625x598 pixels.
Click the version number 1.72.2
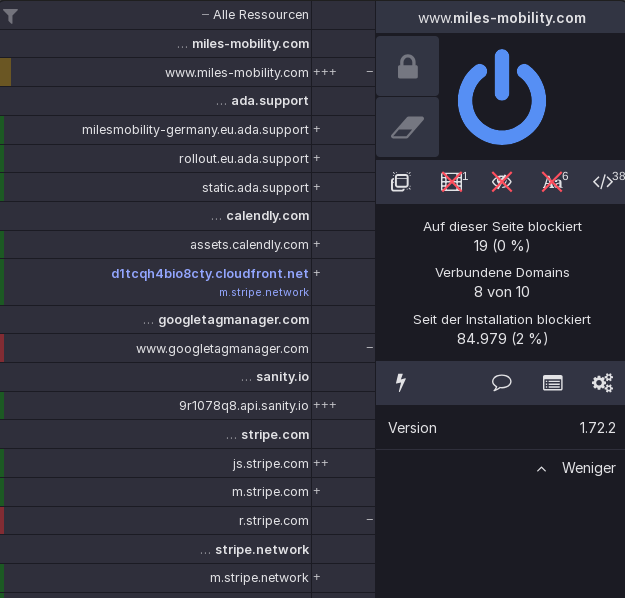click(x=597, y=428)
